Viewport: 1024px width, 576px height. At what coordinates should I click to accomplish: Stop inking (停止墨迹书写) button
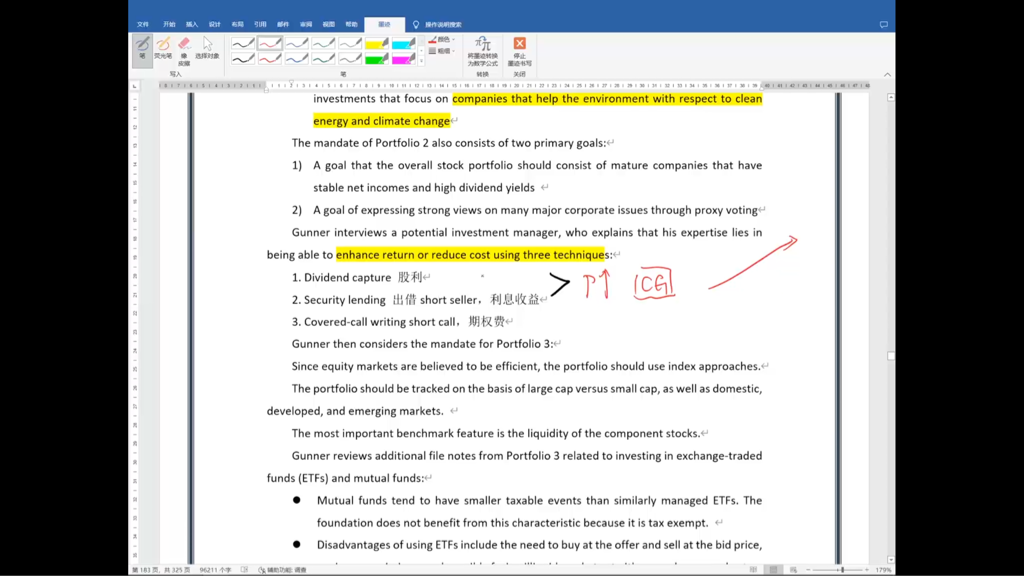click(x=519, y=52)
